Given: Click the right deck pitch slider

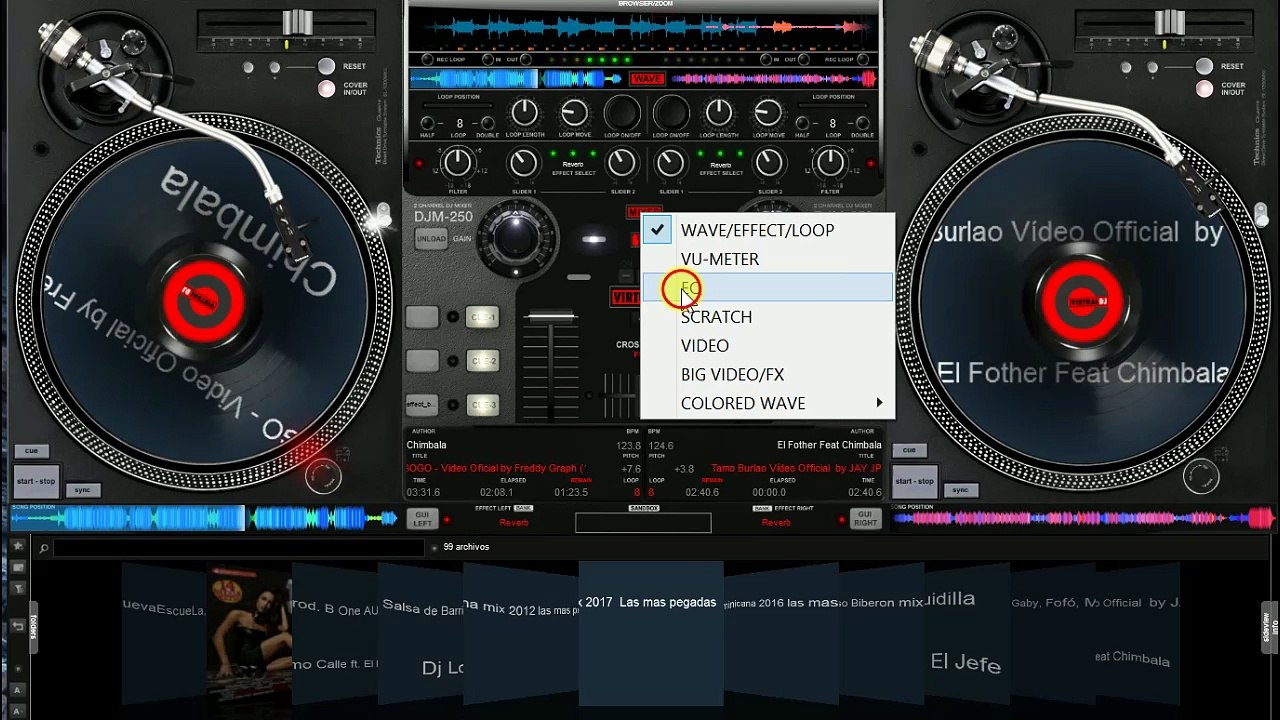Looking at the screenshot, I should click(x=1170, y=22).
